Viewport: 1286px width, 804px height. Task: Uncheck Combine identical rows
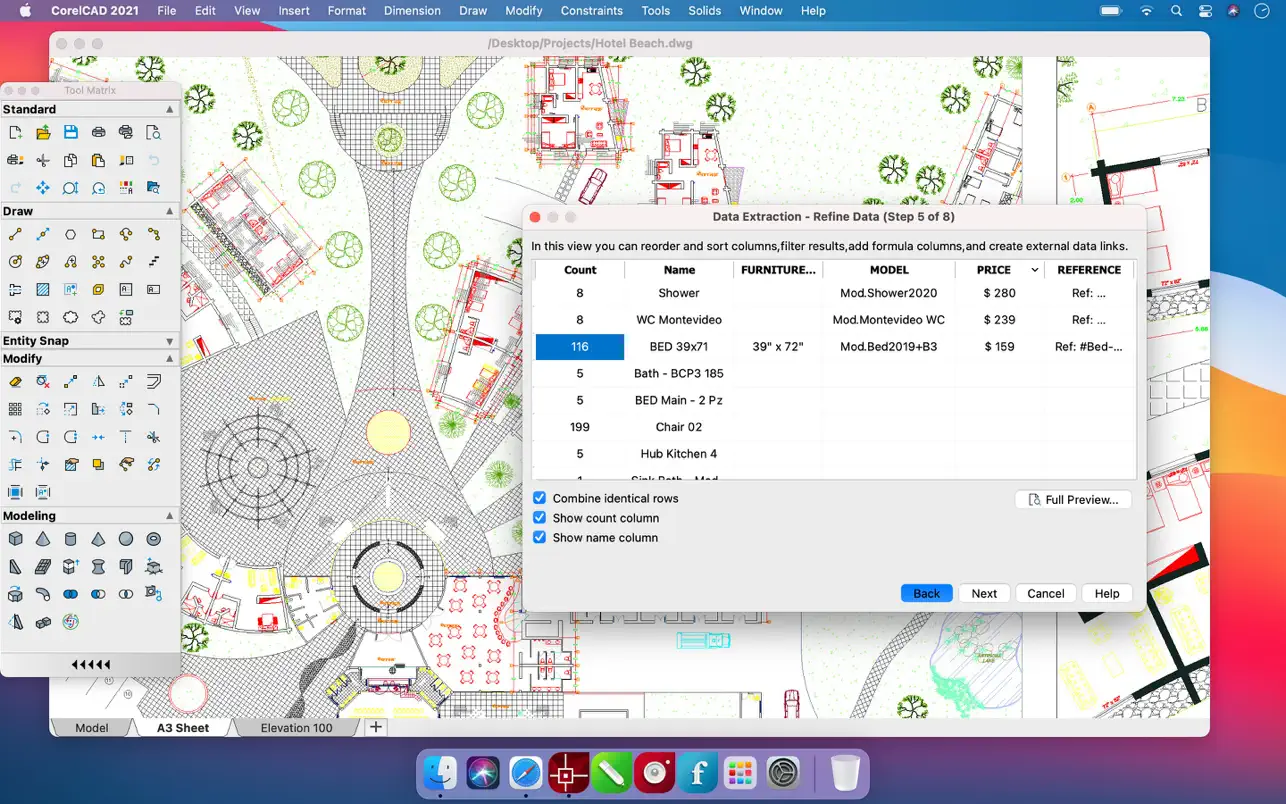(540, 498)
